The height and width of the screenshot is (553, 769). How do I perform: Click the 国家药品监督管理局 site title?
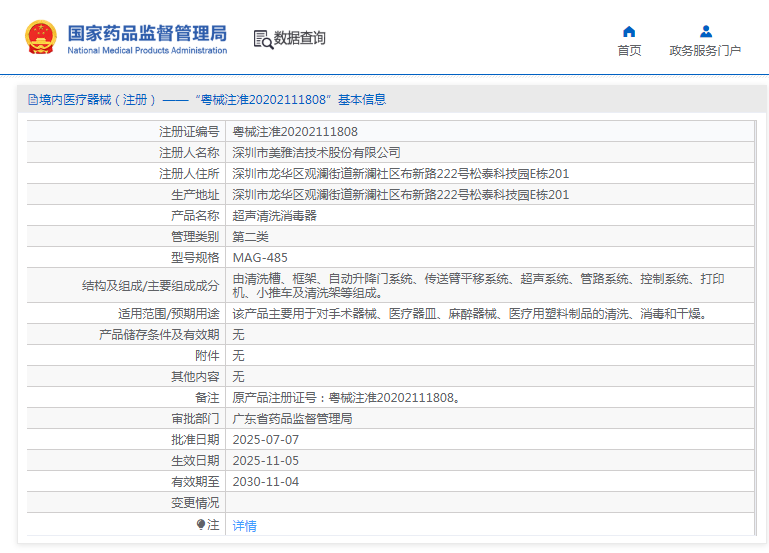pos(147,34)
